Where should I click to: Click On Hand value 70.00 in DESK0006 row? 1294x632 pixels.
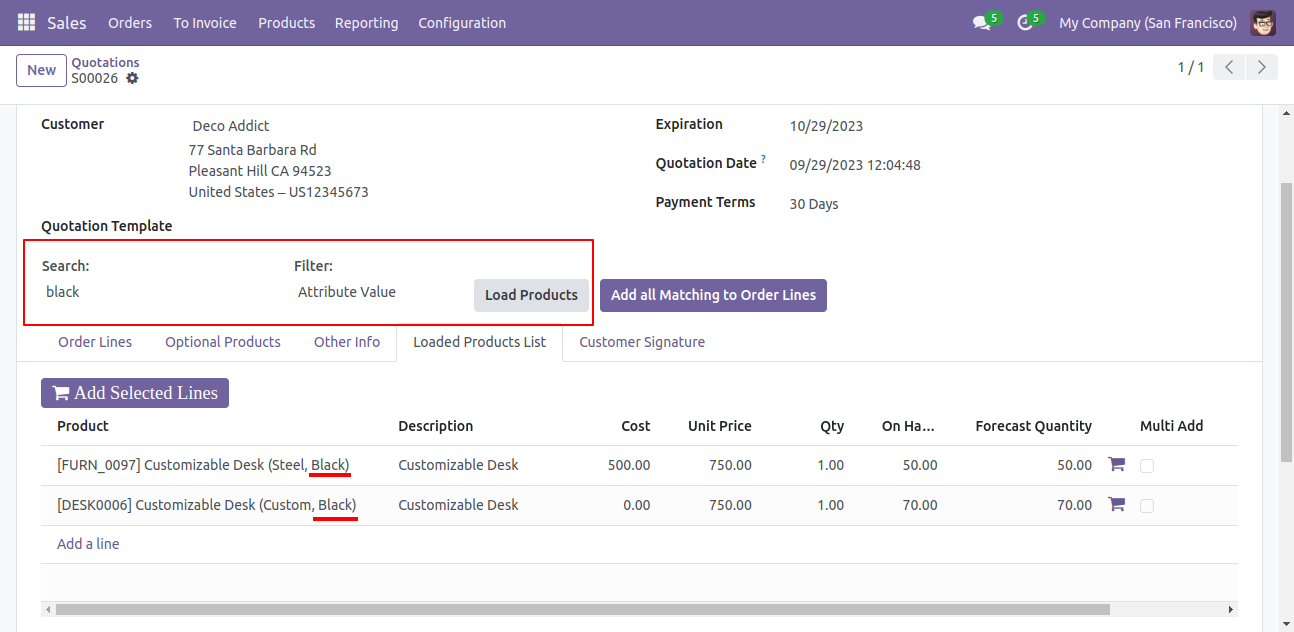tap(920, 505)
